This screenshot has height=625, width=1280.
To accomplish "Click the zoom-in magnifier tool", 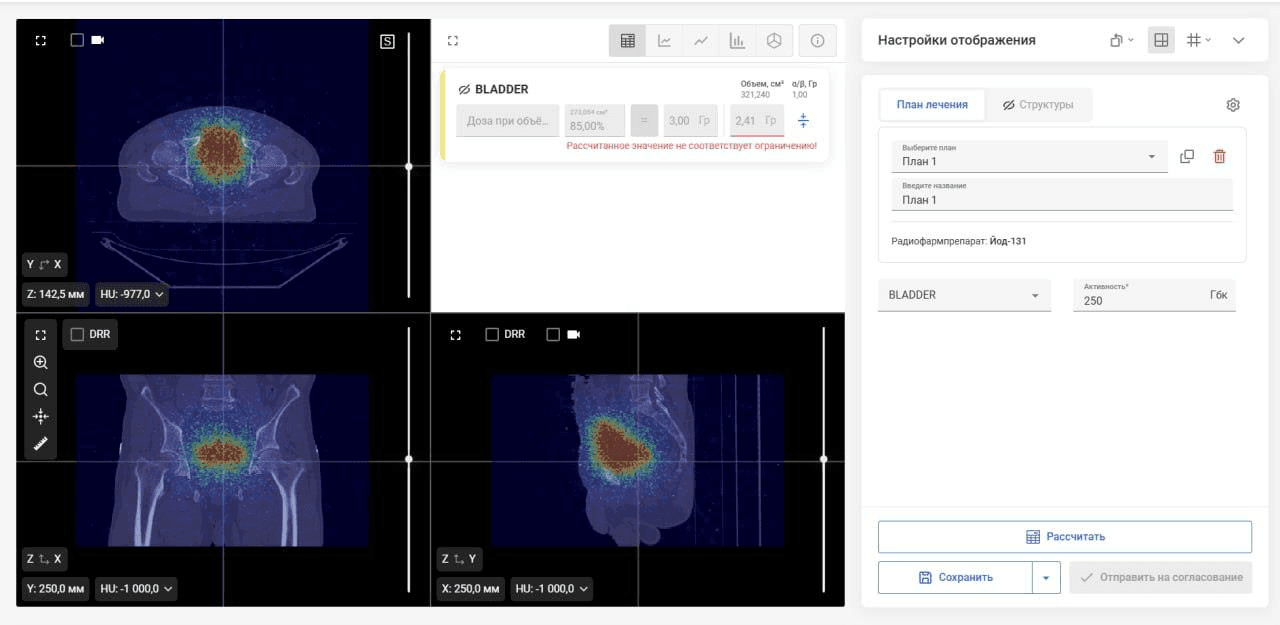I will (41, 363).
